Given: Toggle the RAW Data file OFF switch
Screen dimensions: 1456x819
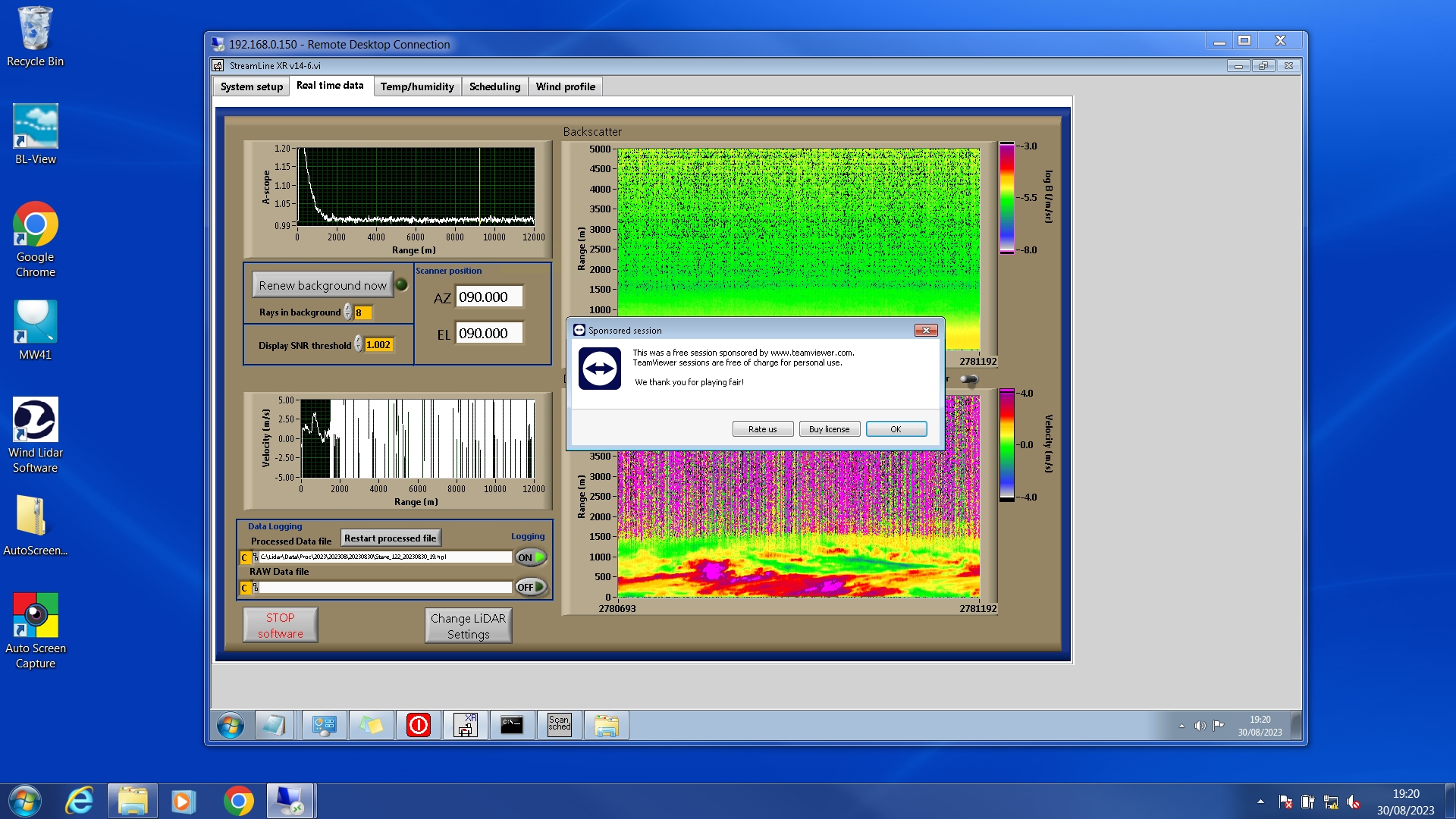Looking at the screenshot, I should 531,587.
